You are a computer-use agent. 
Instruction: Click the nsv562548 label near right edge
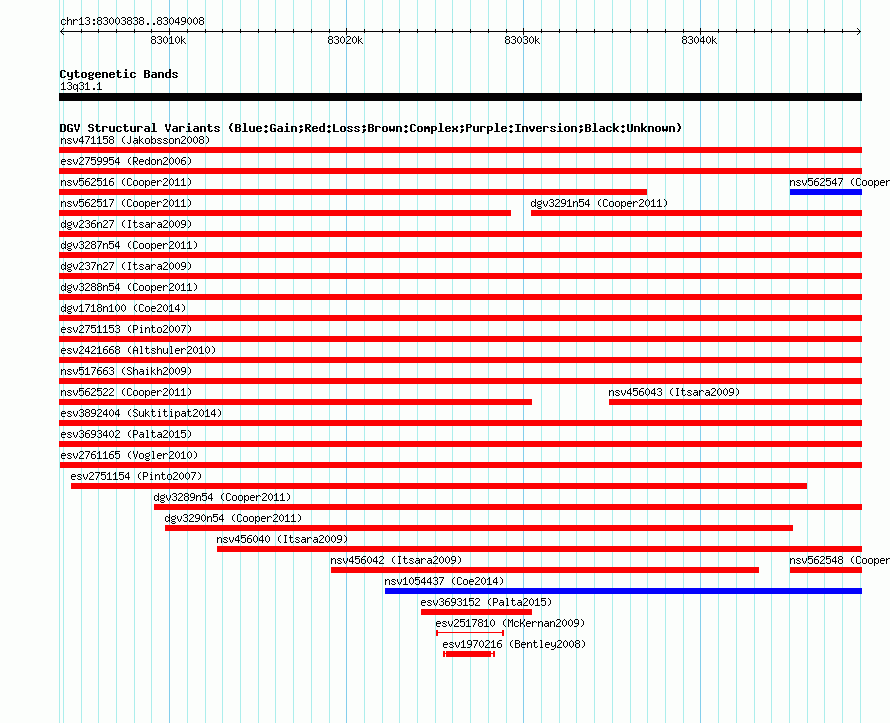tap(839, 560)
